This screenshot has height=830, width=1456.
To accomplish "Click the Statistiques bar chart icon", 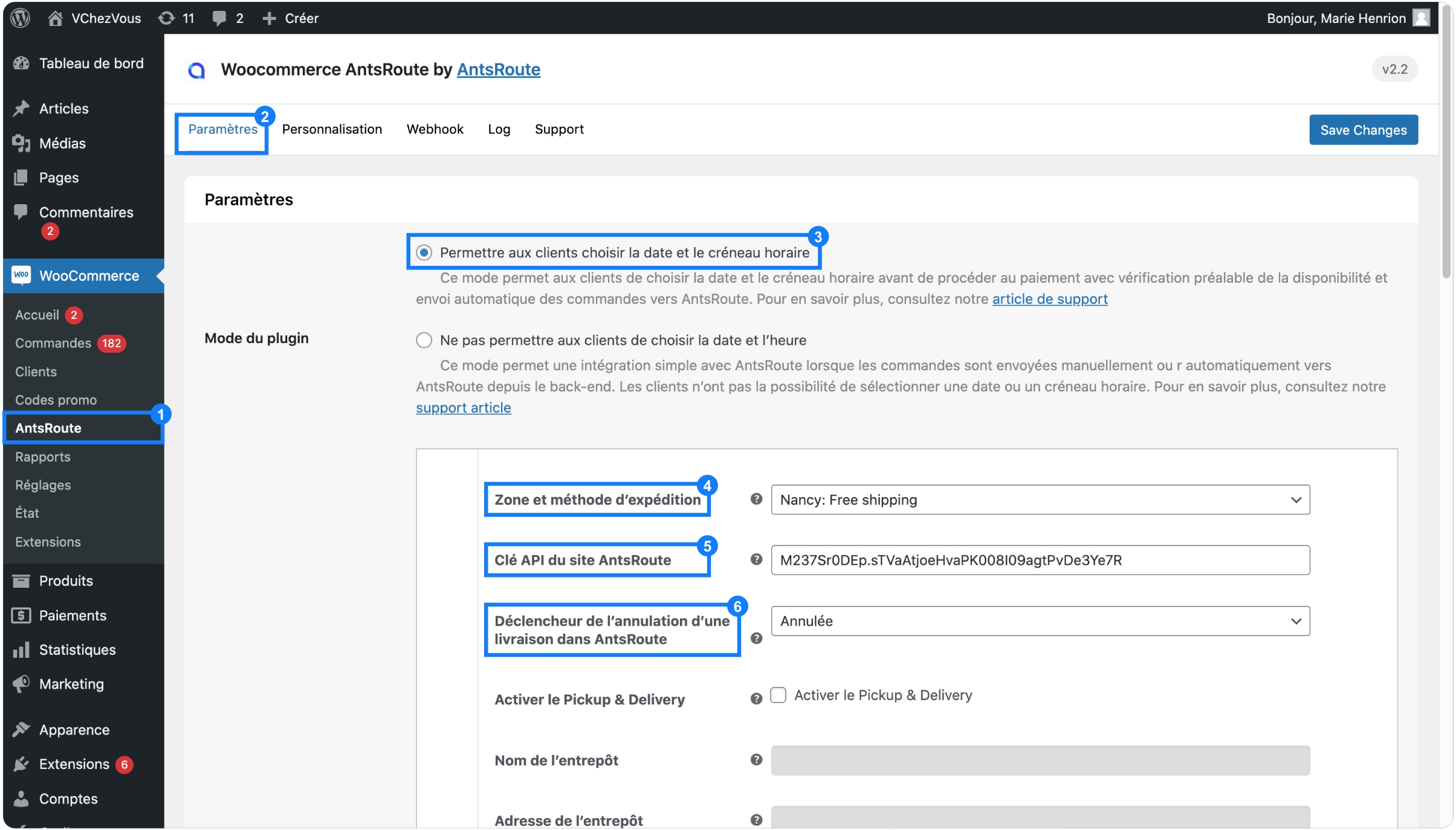I will point(21,650).
